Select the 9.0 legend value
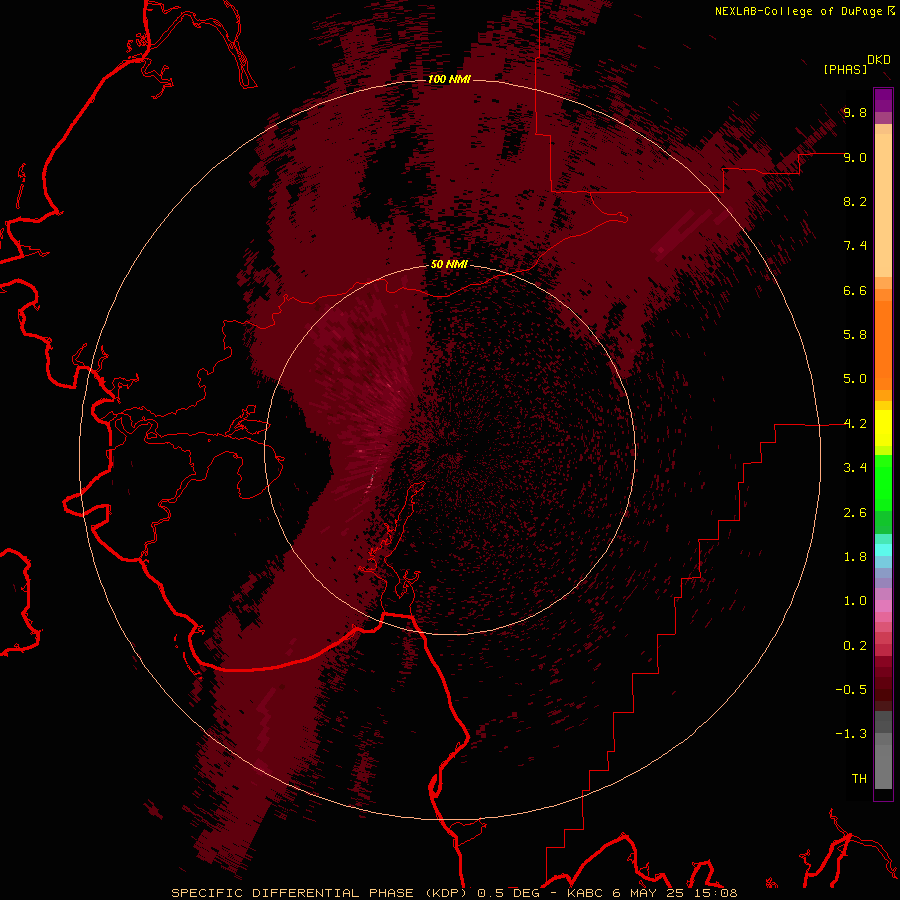The image size is (900, 900). pyautogui.click(x=855, y=157)
